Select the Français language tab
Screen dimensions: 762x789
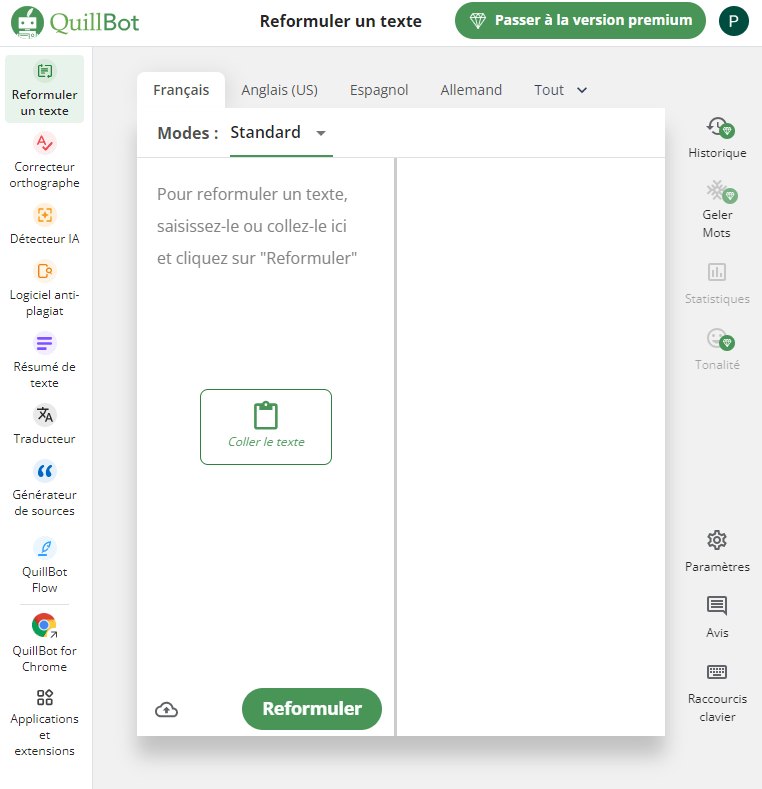click(x=181, y=90)
